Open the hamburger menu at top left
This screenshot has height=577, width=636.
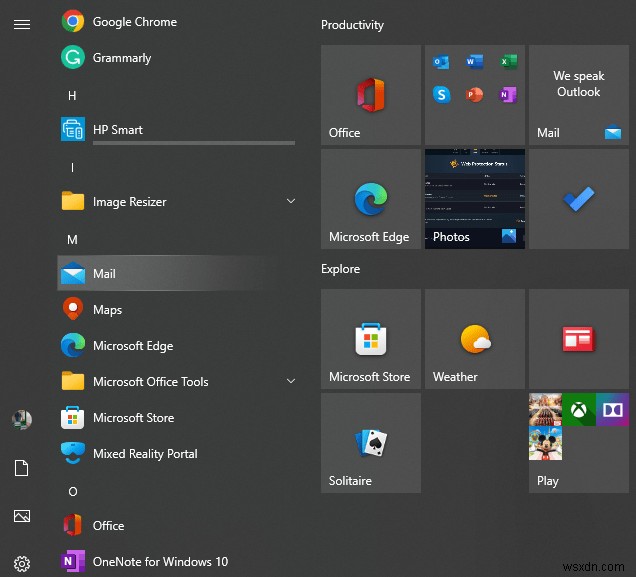[x=22, y=25]
